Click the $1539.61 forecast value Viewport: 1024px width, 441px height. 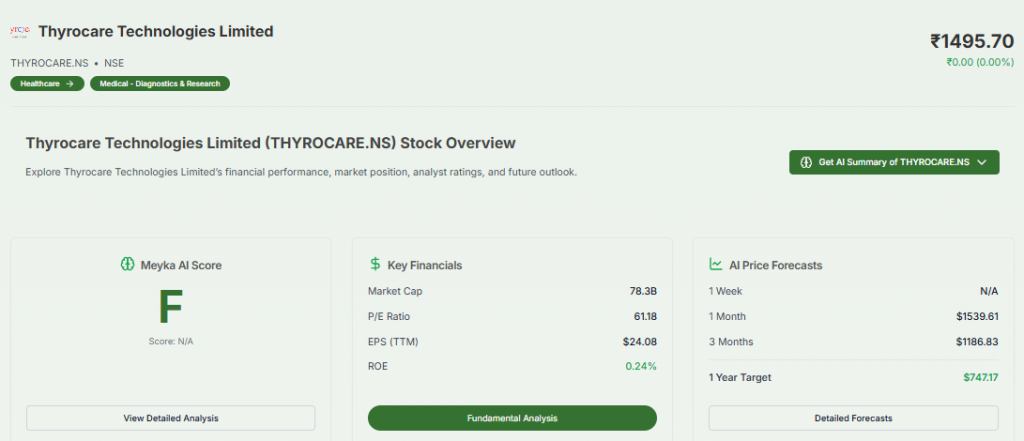coord(978,317)
